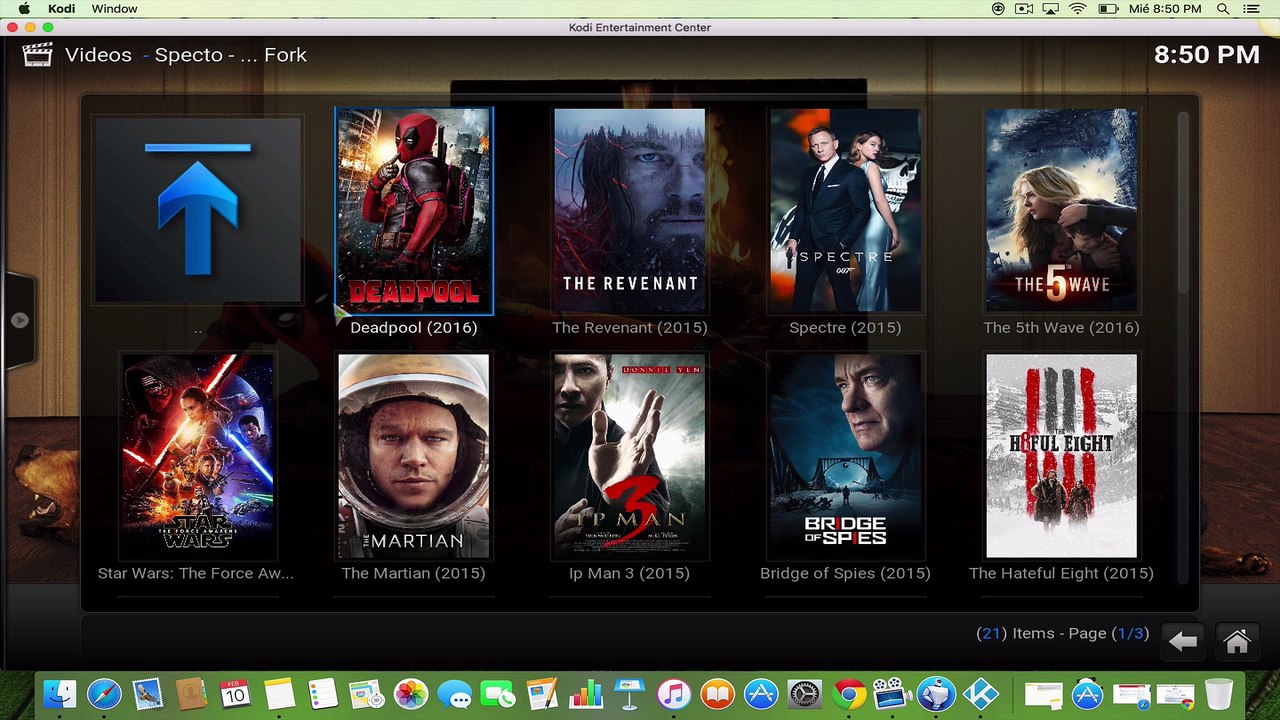Click the "Star Wars: The Force Aw..." title
1280x720 pixels.
pyautogui.click(x=196, y=574)
